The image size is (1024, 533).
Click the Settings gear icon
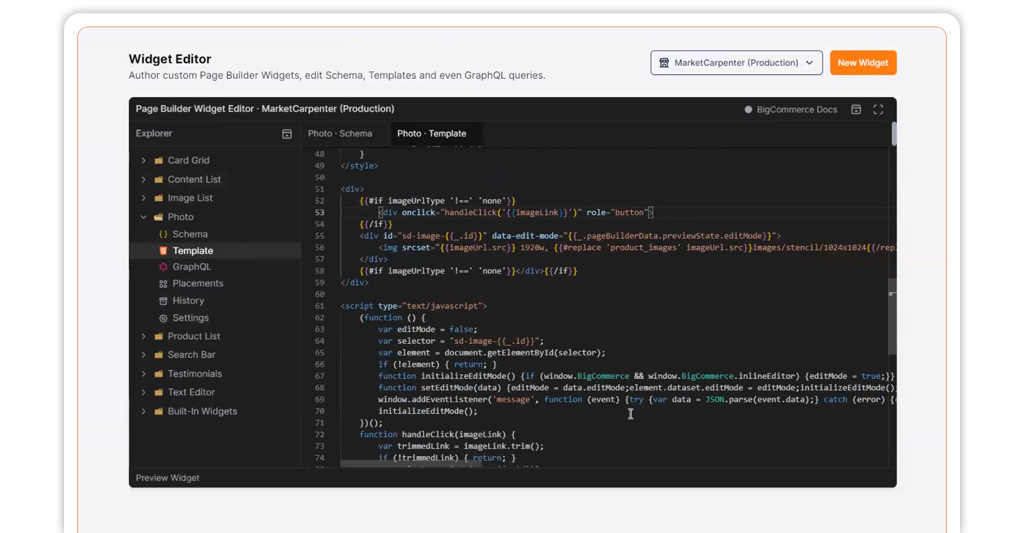[x=163, y=318]
